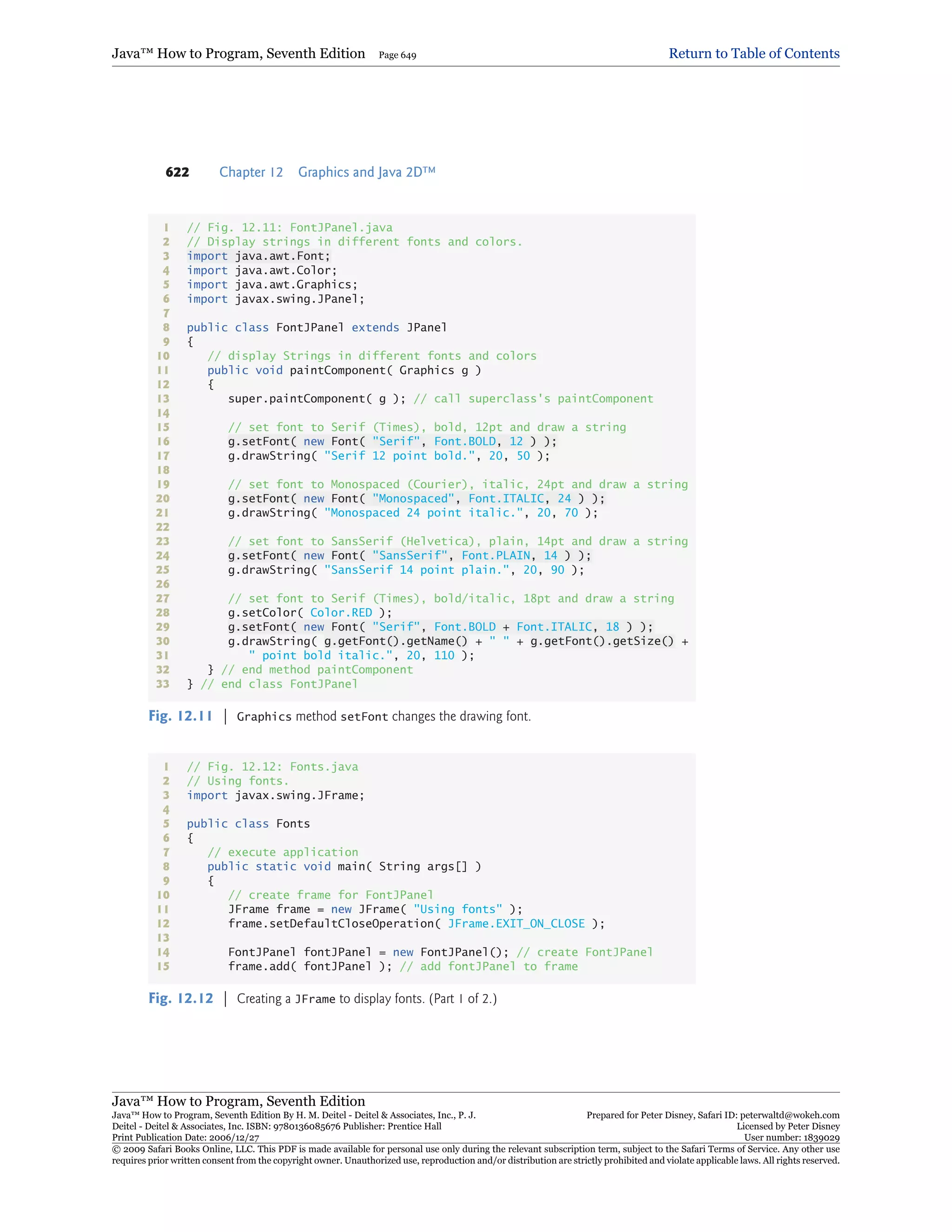Click the "SansSerif 14 point plain." string
This screenshot has width=952, height=1232.
[x=417, y=570]
